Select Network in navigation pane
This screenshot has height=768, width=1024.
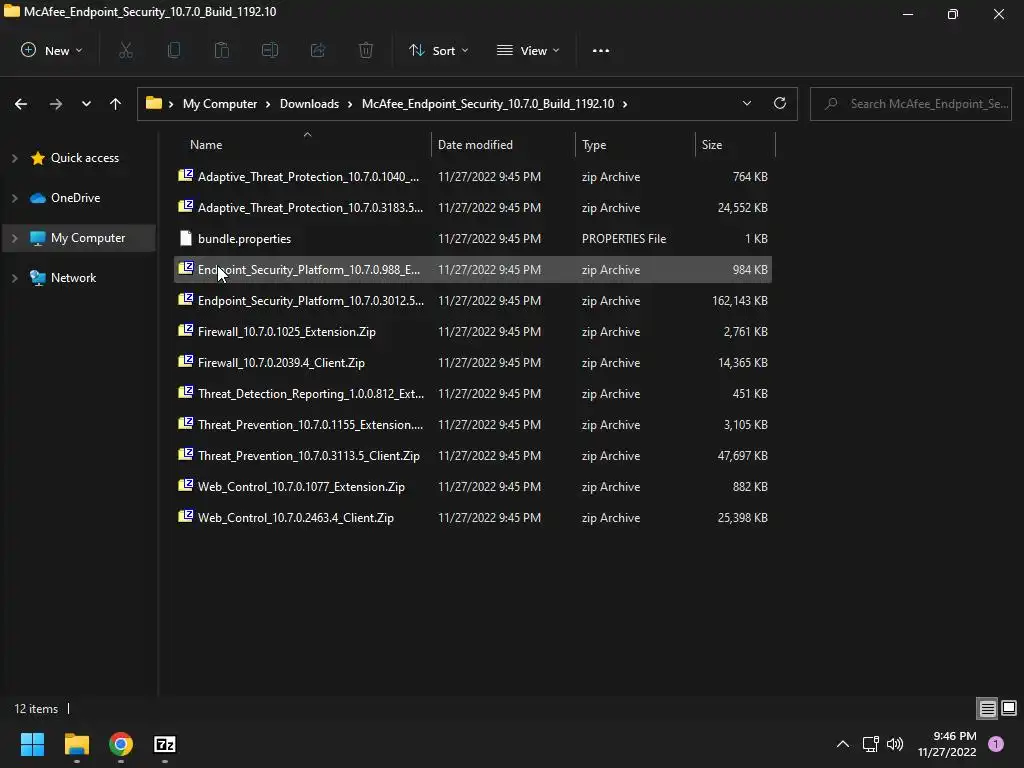tap(73, 278)
